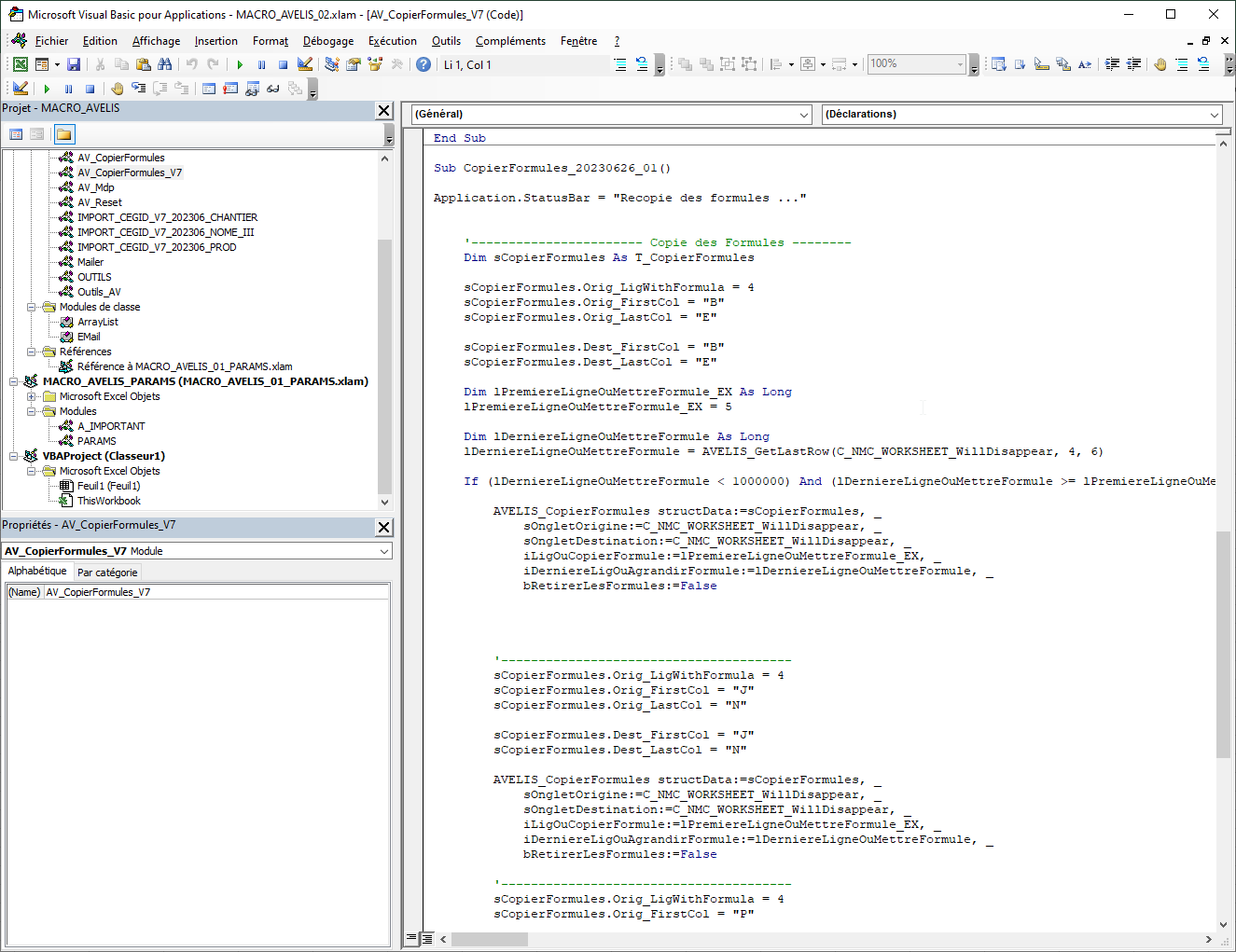This screenshot has width=1236, height=952.
Task: Click the Indent icon in Edit toolbar
Action: tap(1113, 64)
